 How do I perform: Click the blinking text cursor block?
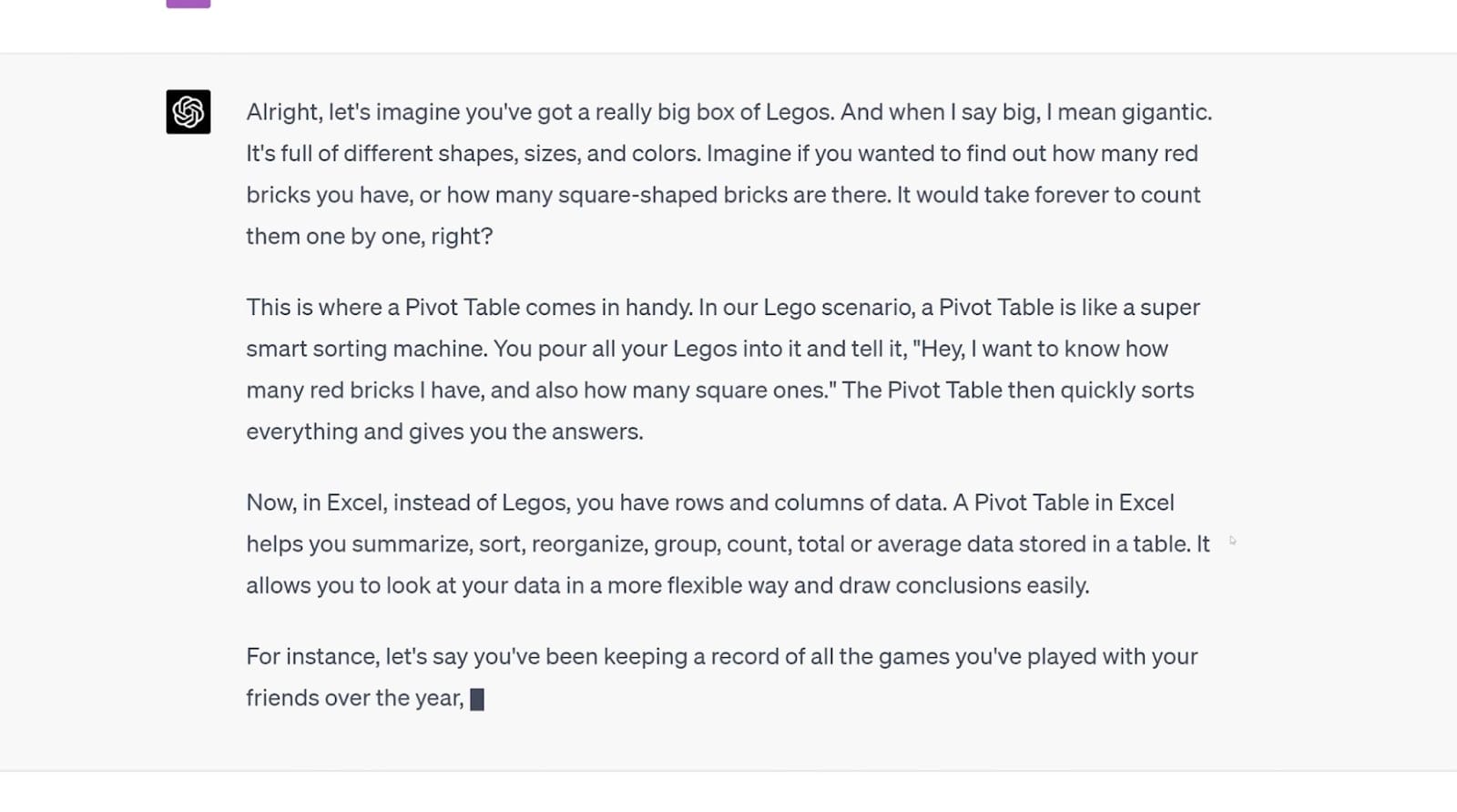tap(477, 699)
